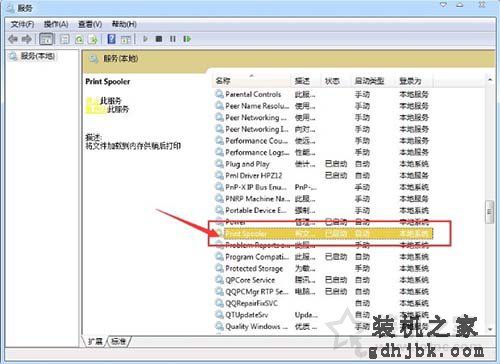Click the scrollbar up arrow

point(490,80)
